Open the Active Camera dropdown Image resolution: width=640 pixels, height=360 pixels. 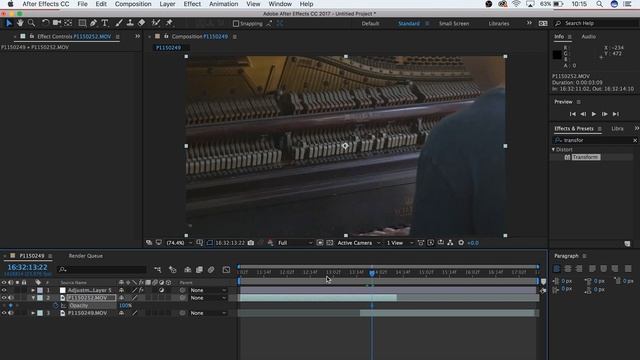point(358,243)
